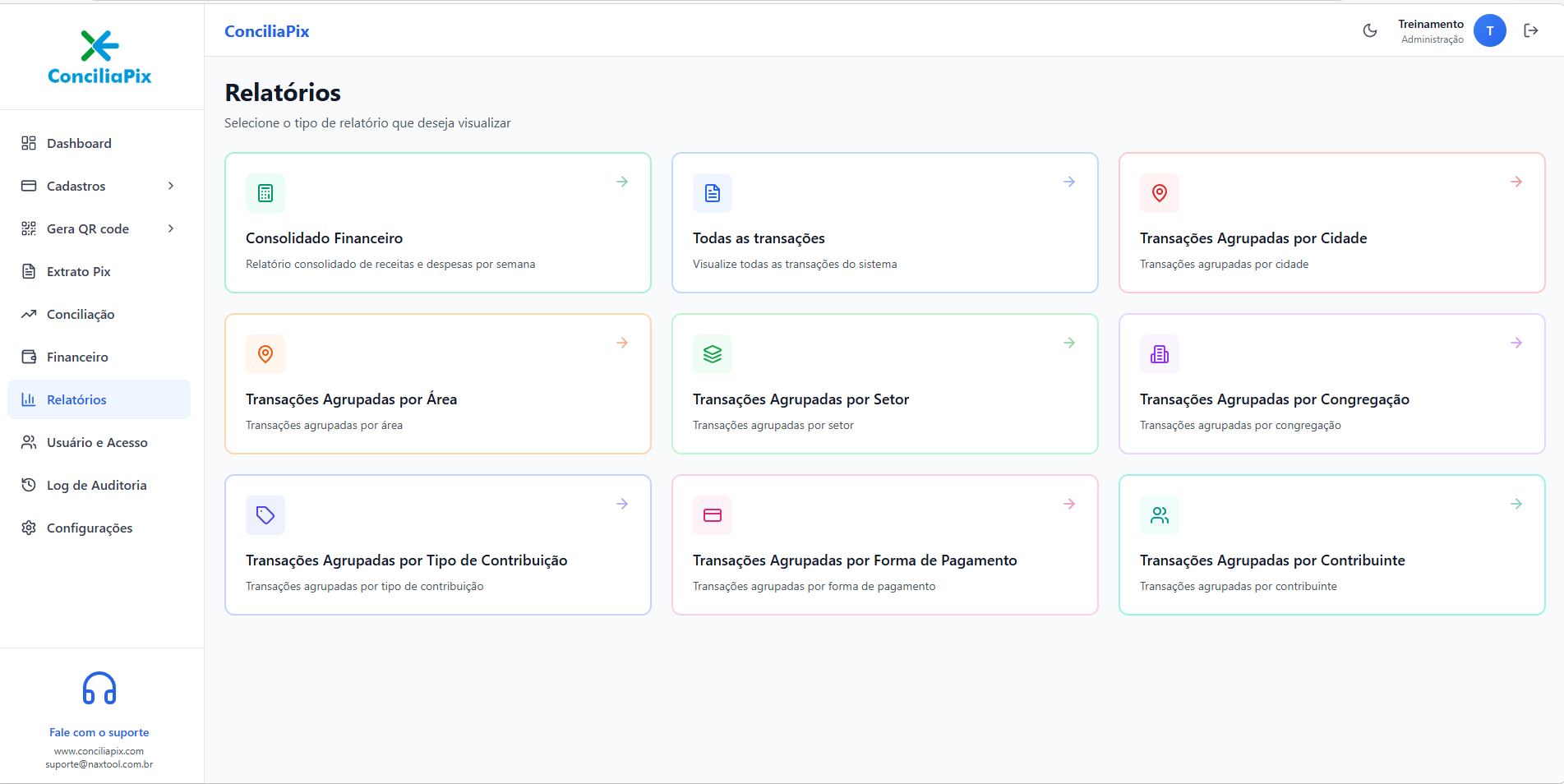Open the Dashboard menu item
Image resolution: width=1564 pixels, height=784 pixels.
point(79,143)
